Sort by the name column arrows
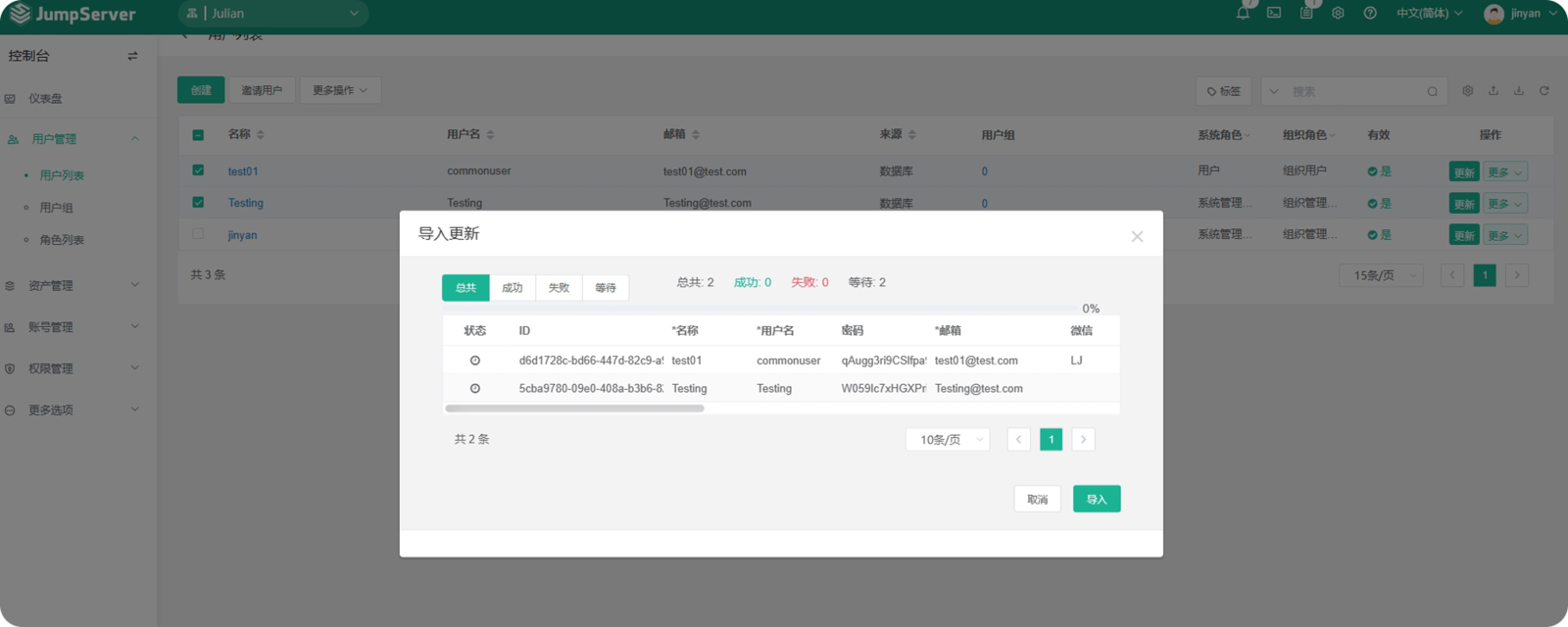Viewport: 1568px width, 627px height. [261, 134]
